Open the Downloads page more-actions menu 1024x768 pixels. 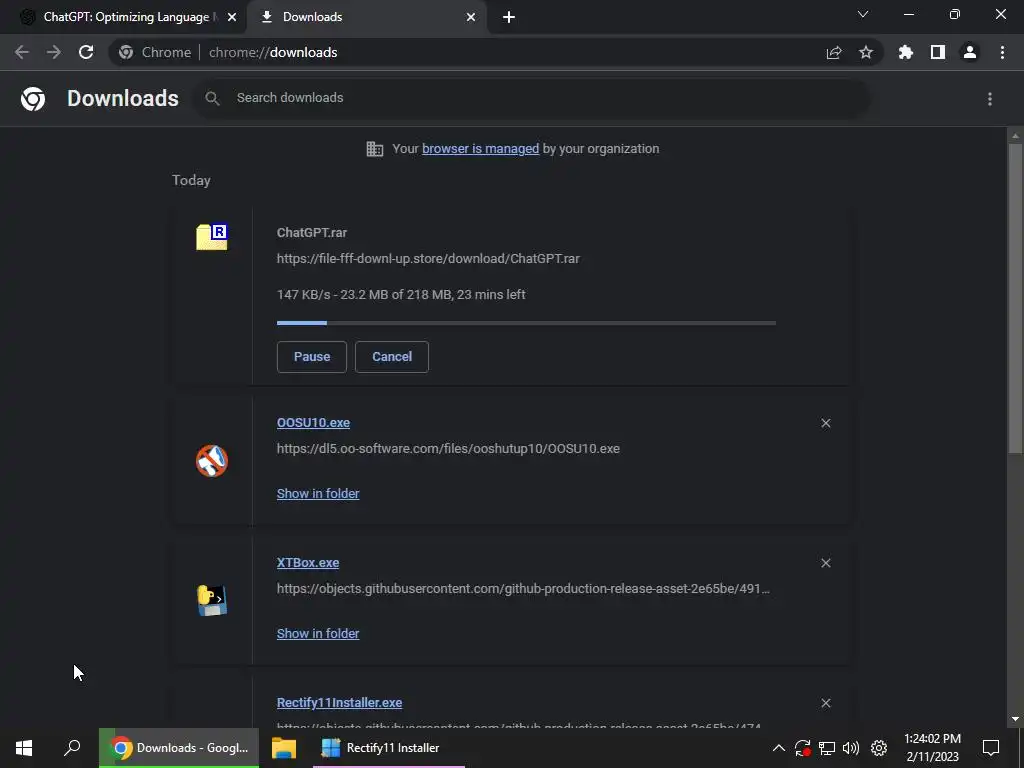(990, 99)
